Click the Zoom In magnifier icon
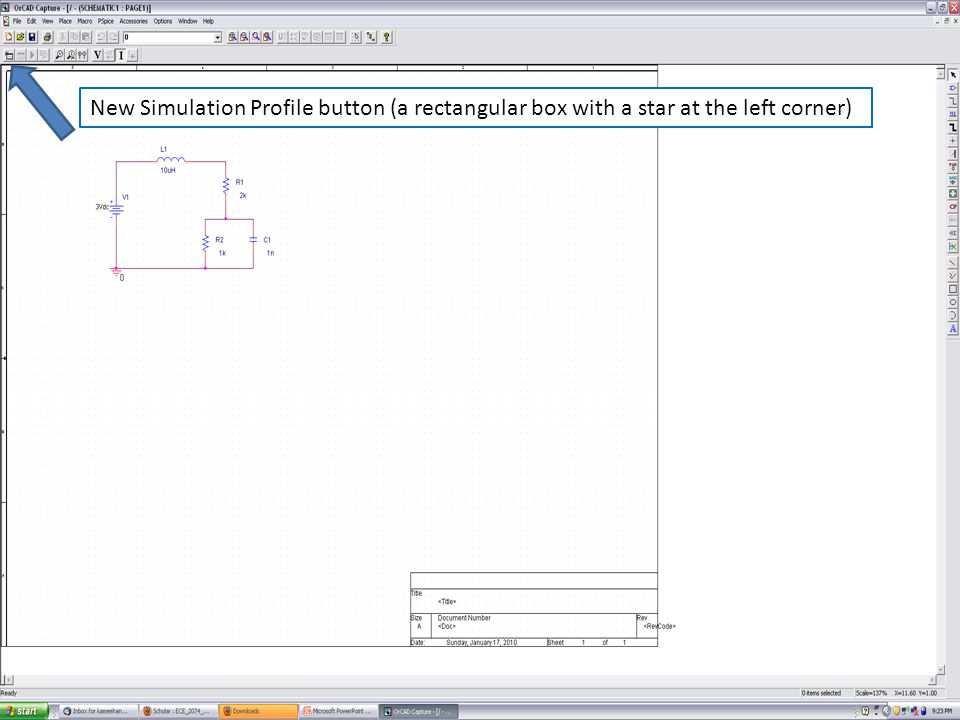 [x=233, y=37]
